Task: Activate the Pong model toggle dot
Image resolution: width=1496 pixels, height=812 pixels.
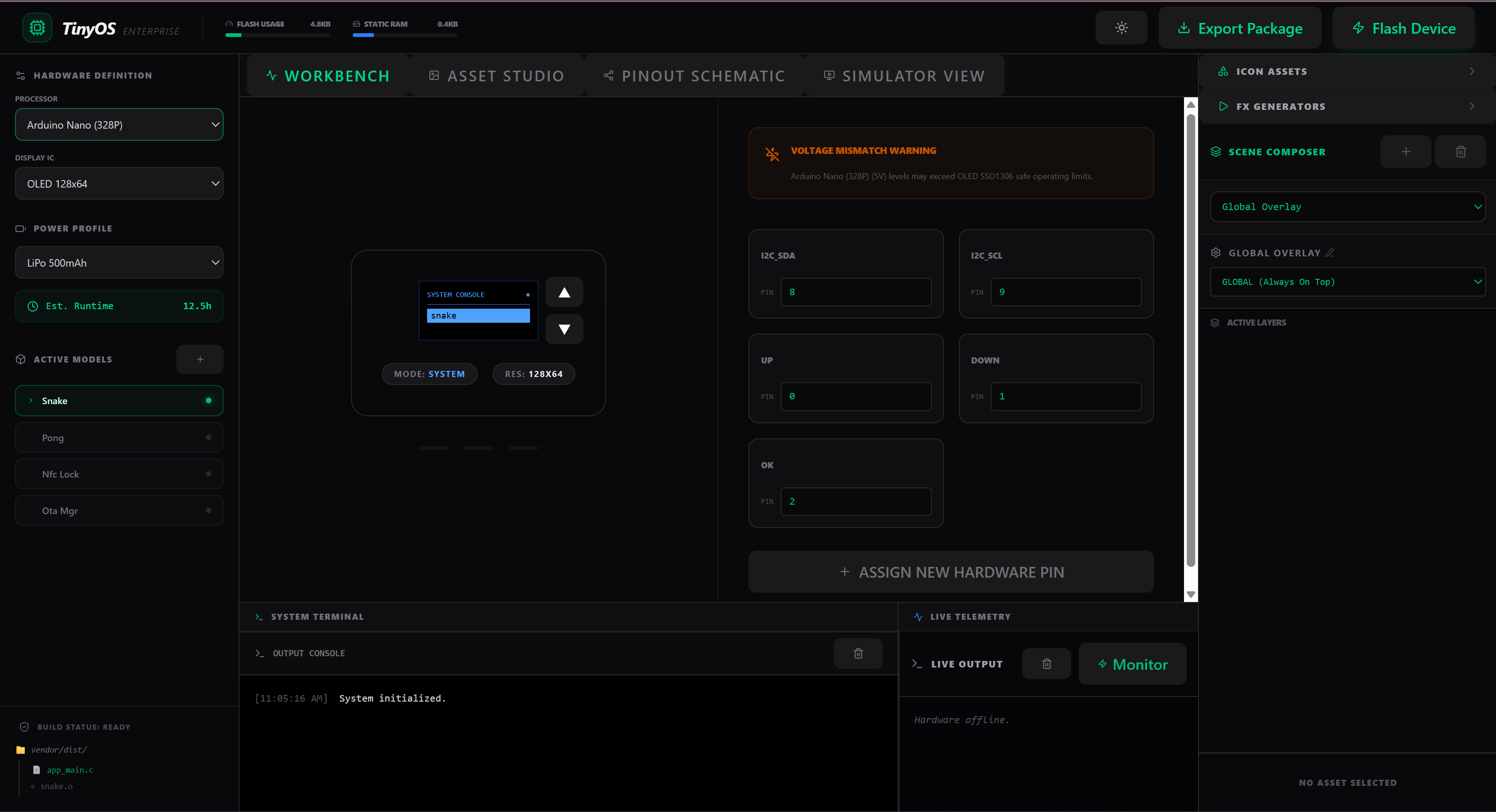Action: 209,437
